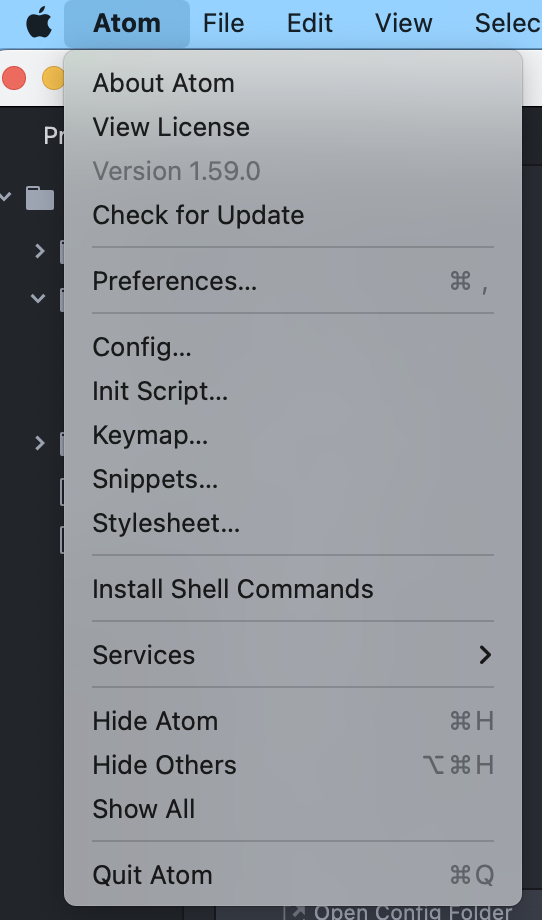Collapse the second expanded subfolder chevron

click(x=38, y=298)
